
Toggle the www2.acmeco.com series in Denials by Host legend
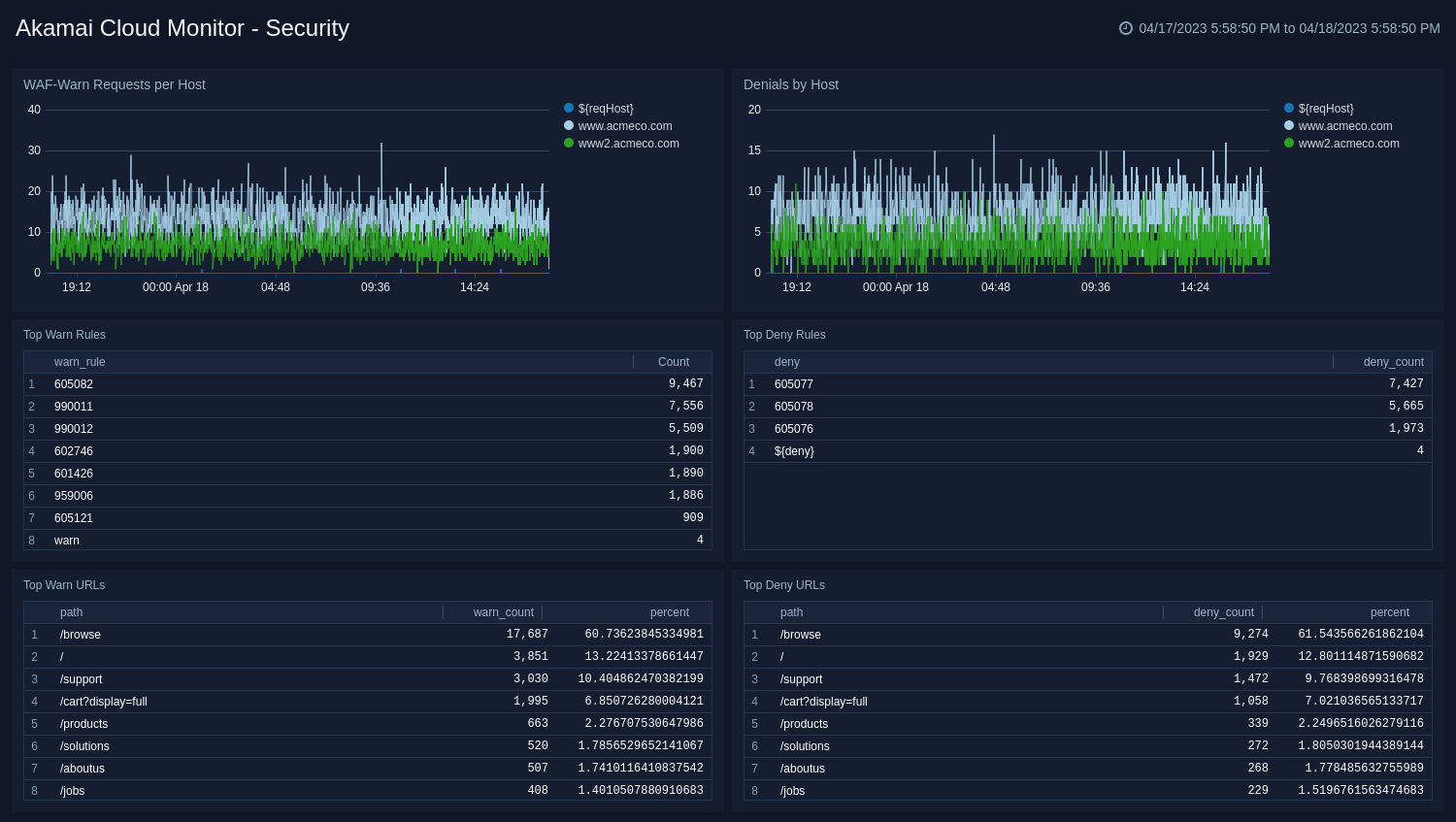click(x=1346, y=143)
